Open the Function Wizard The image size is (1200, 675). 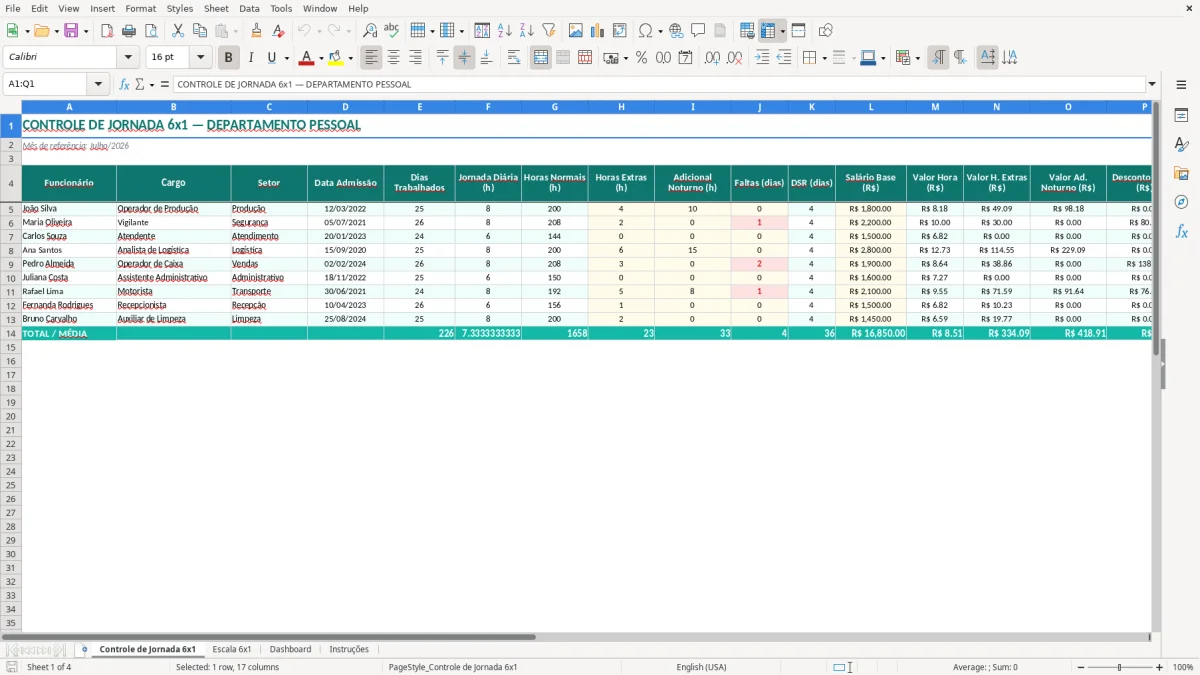click(x=124, y=84)
